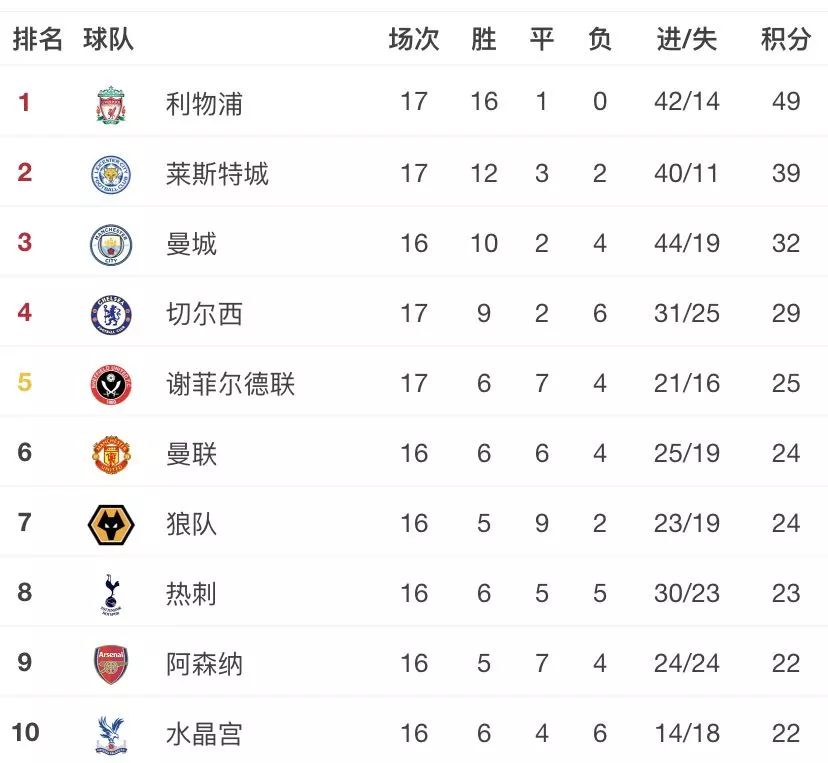Select 阿森纳 row's 22 points value

[x=786, y=663]
